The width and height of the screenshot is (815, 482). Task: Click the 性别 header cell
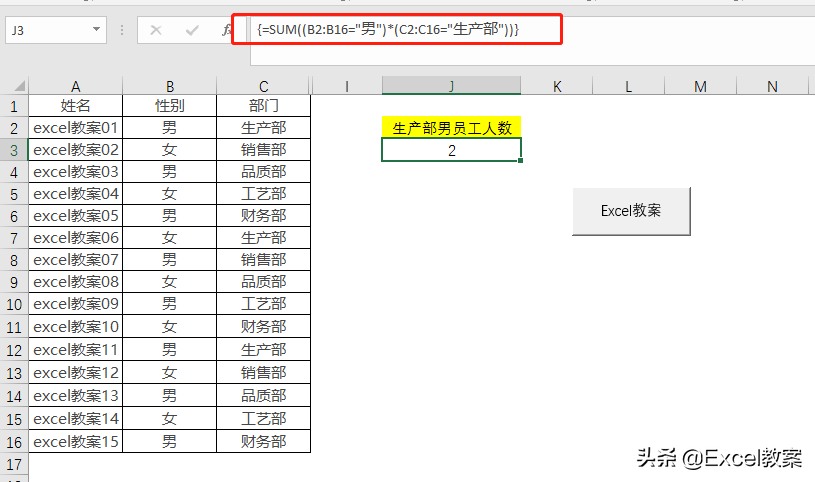click(x=169, y=106)
